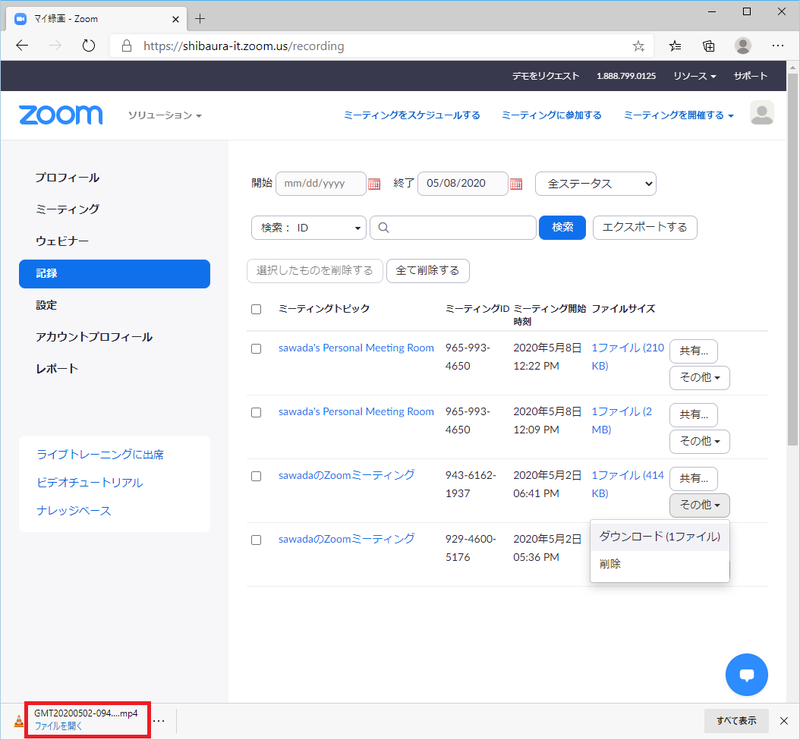Close the マイ録画 - Zoom tab

tap(176, 19)
